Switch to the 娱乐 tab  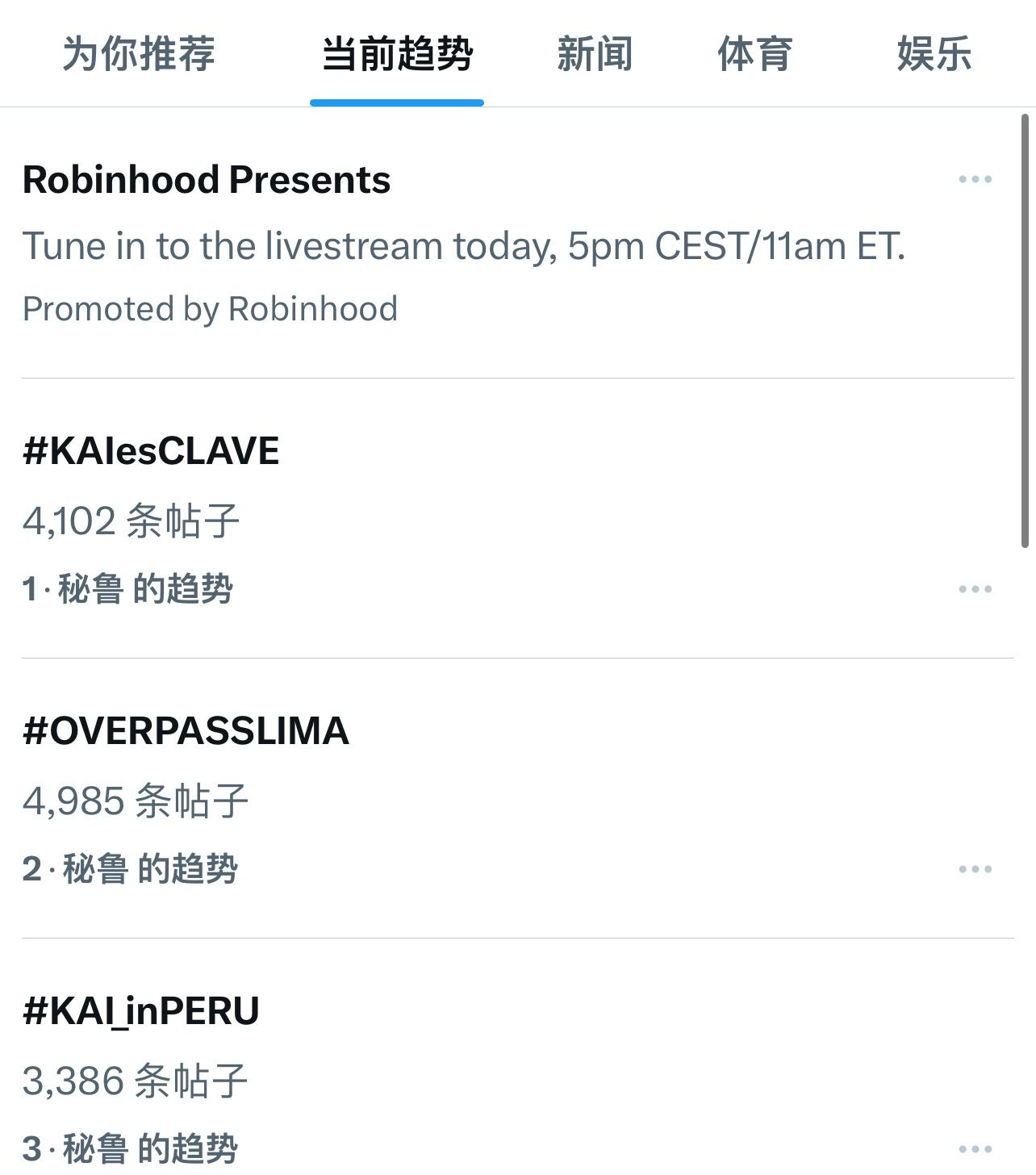[x=934, y=54]
